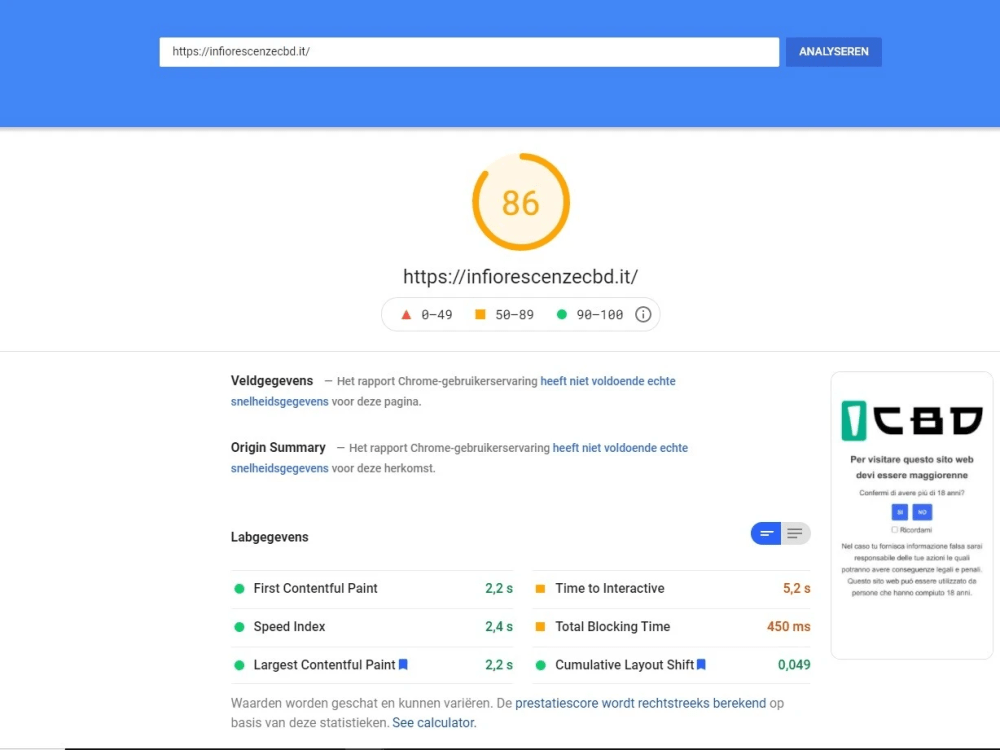Click green dot beside Speed Index
The image size is (1000, 750).
239,627
